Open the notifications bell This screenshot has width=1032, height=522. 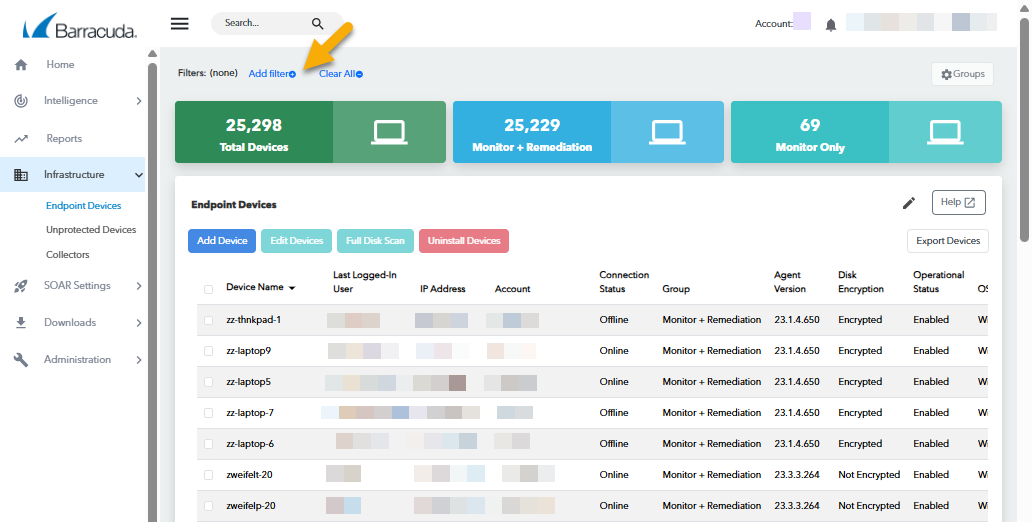(830, 25)
